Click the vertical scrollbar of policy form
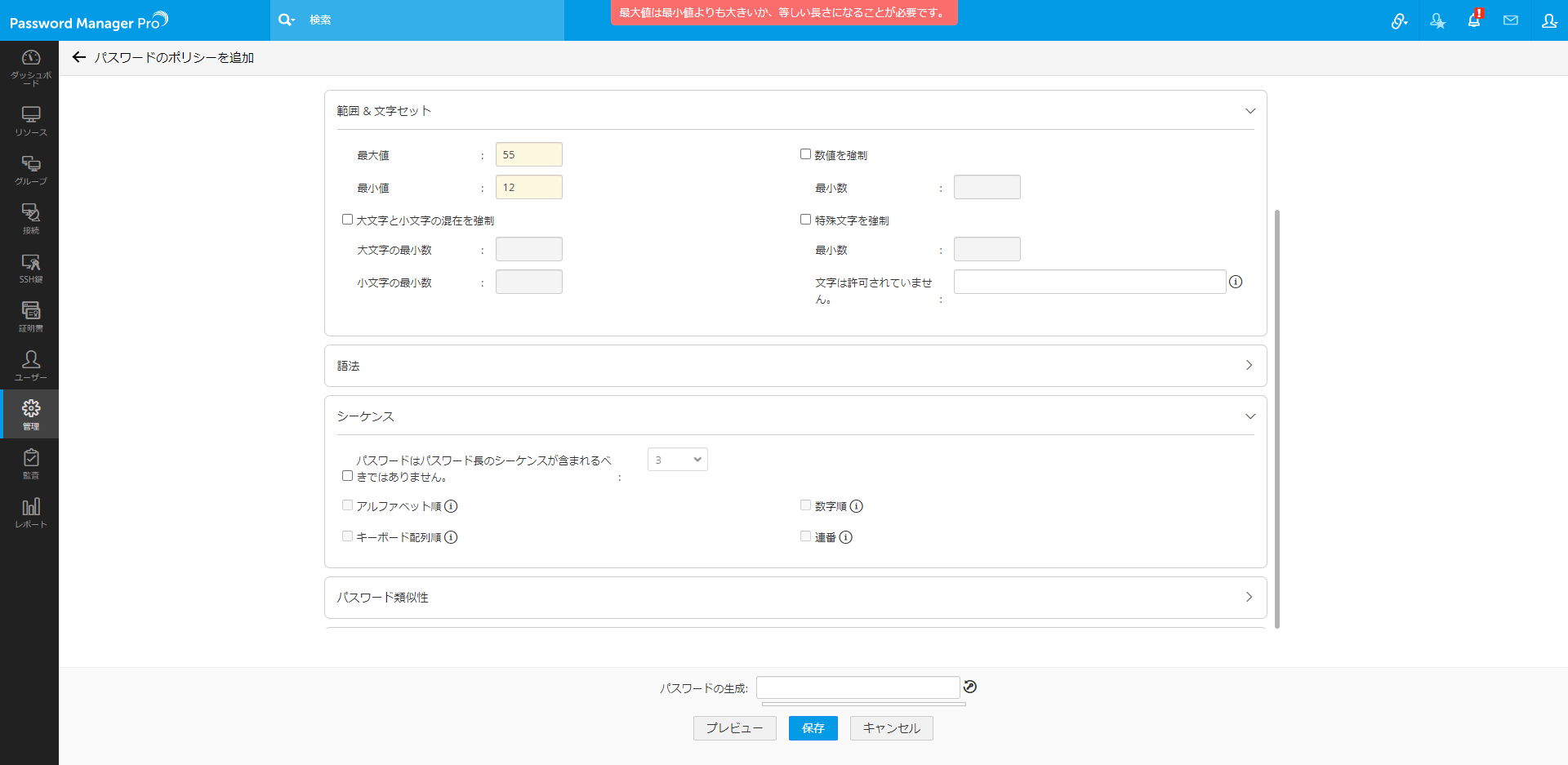The width and height of the screenshot is (1568, 765). tap(1277, 419)
